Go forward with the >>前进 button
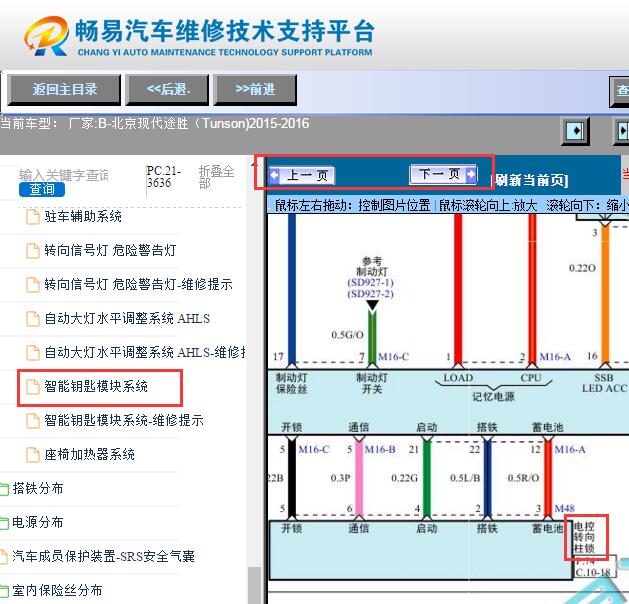 pos(255,89)
